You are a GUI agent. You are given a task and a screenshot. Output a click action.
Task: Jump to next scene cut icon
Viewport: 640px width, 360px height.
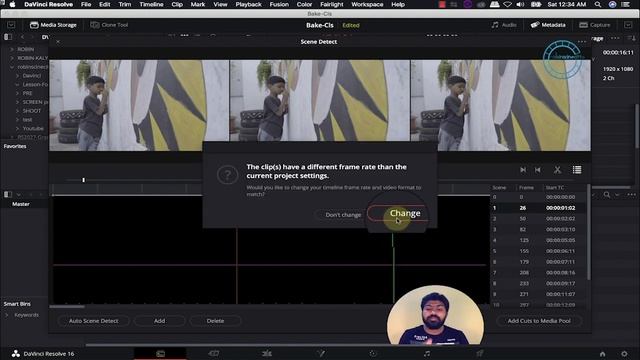(523, 170)
